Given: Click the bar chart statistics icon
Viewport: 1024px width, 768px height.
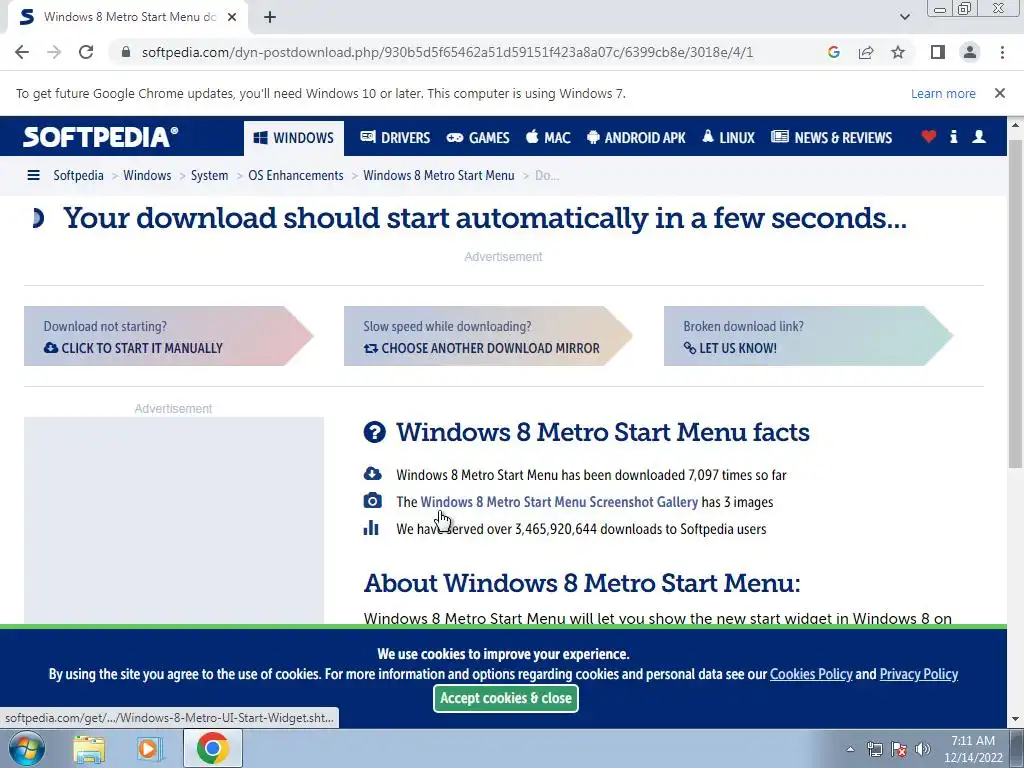Looking at the screenshot, I should (x=371, y=528).
